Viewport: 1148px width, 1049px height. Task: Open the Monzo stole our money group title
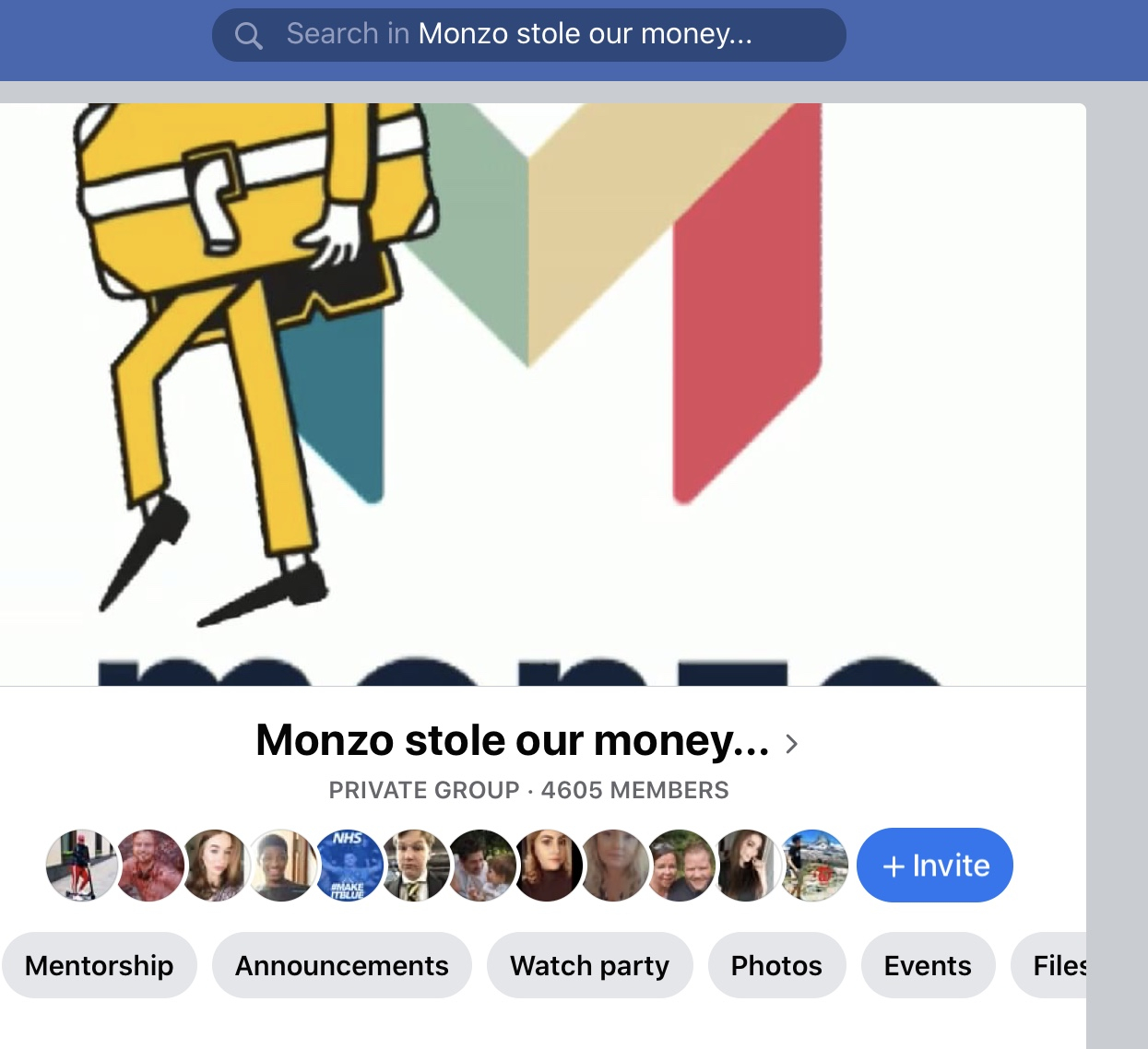click(513, 740)
